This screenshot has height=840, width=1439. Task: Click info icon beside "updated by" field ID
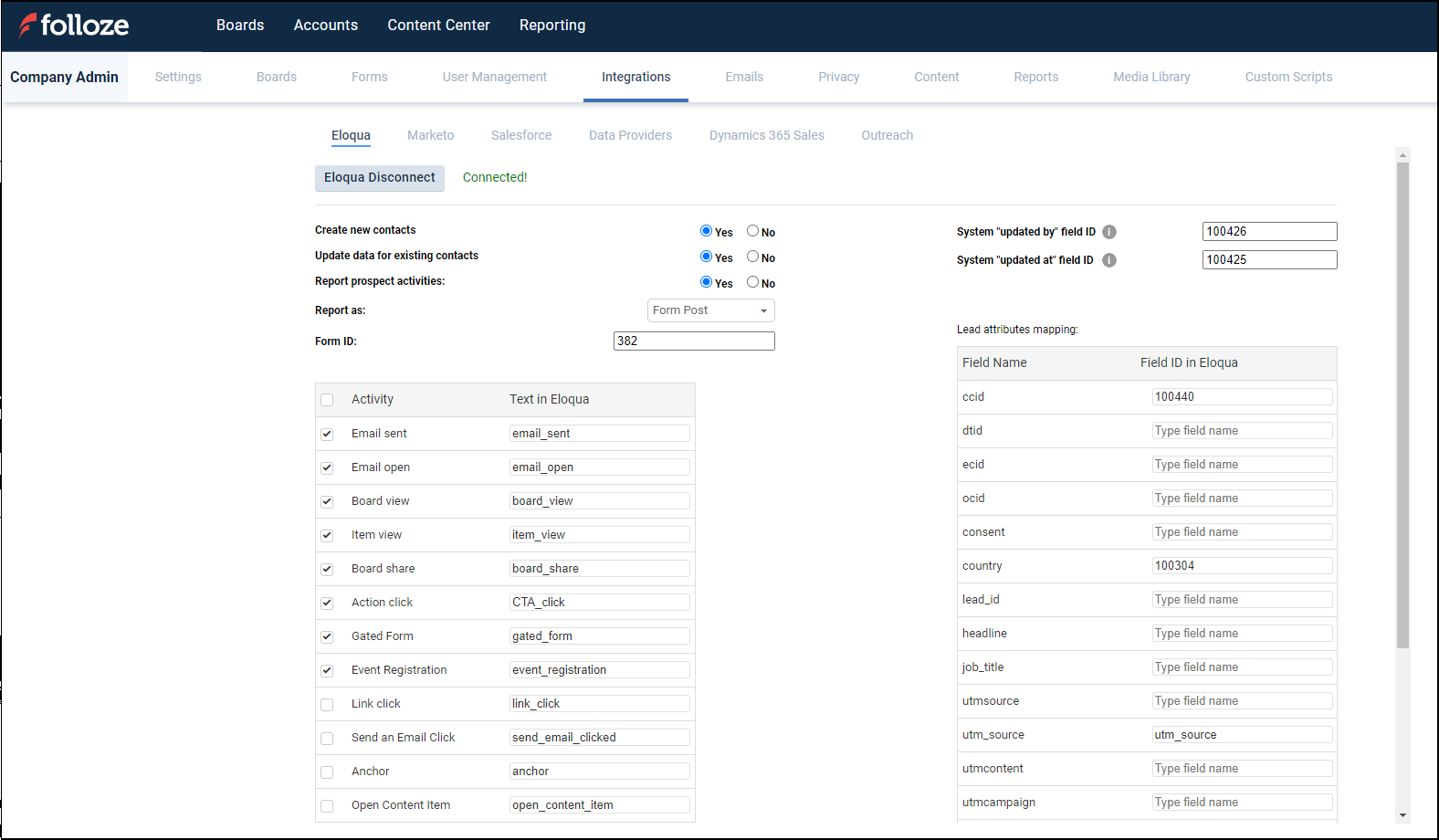(x=1109, y=232)
